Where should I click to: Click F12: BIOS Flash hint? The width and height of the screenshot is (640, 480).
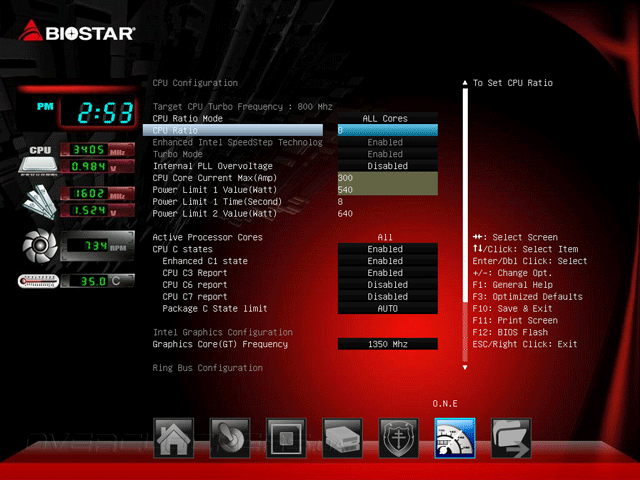[510, 332]
